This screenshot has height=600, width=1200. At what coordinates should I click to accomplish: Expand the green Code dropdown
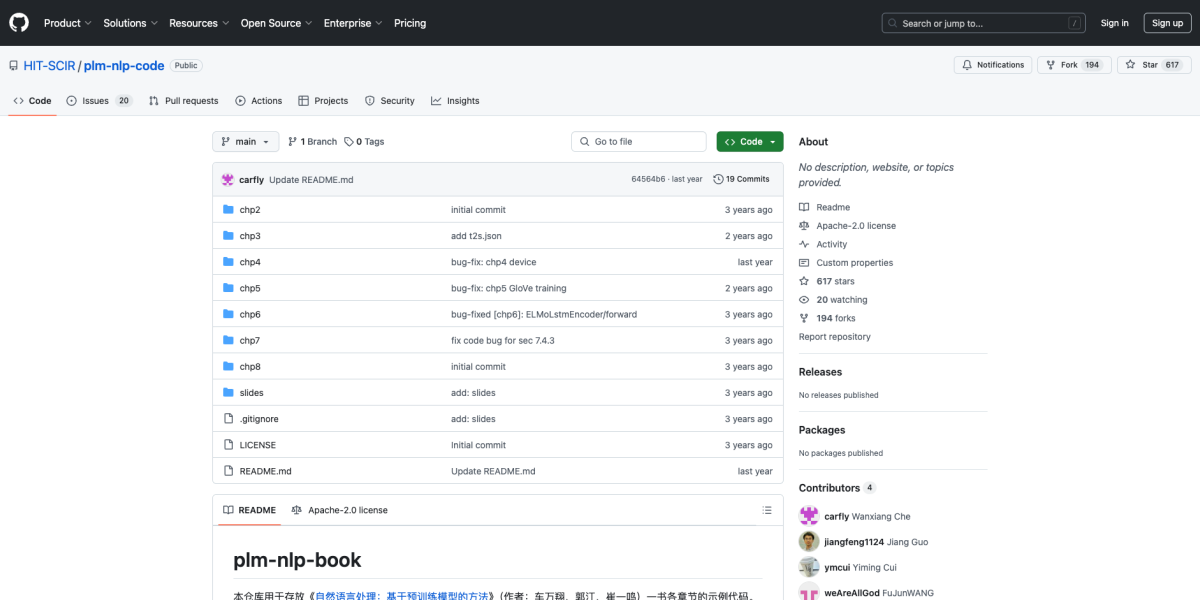(x=749, y=141)
